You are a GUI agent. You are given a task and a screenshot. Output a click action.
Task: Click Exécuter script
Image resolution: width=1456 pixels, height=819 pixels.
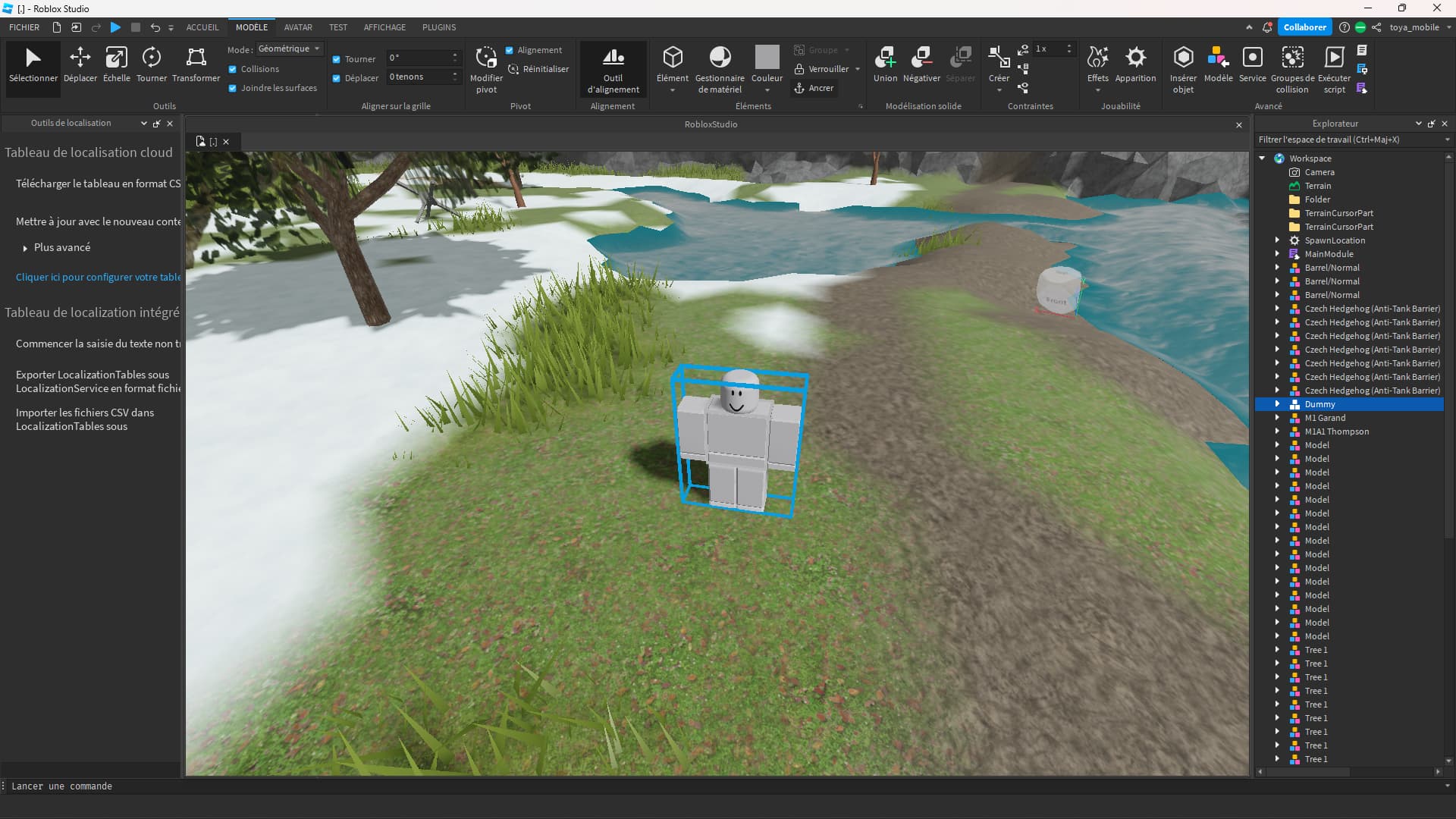pyautogui.click(x=1334, y=69)
